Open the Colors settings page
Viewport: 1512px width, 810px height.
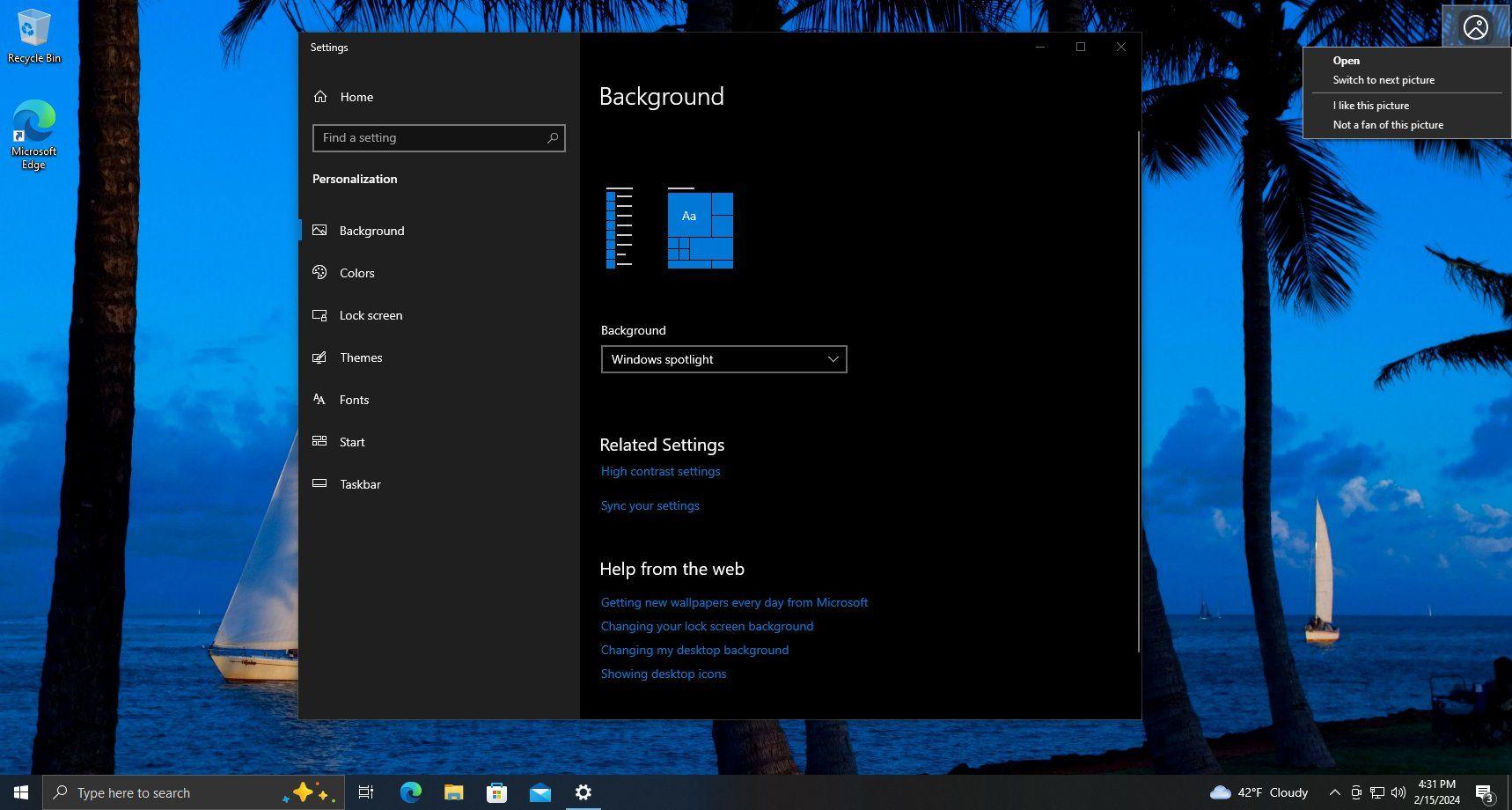coord(439,273)
